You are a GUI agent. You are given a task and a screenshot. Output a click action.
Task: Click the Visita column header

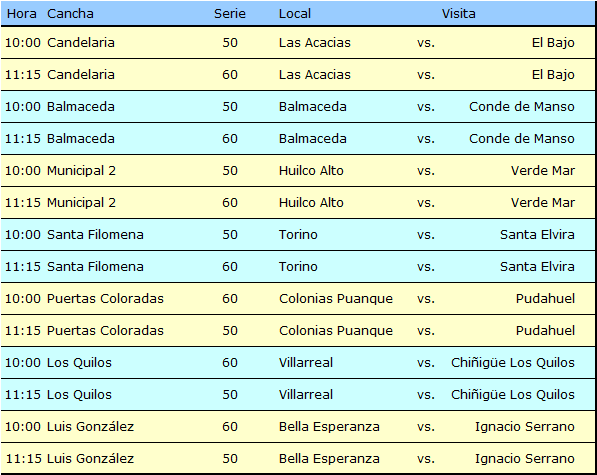tap(458, 14)
